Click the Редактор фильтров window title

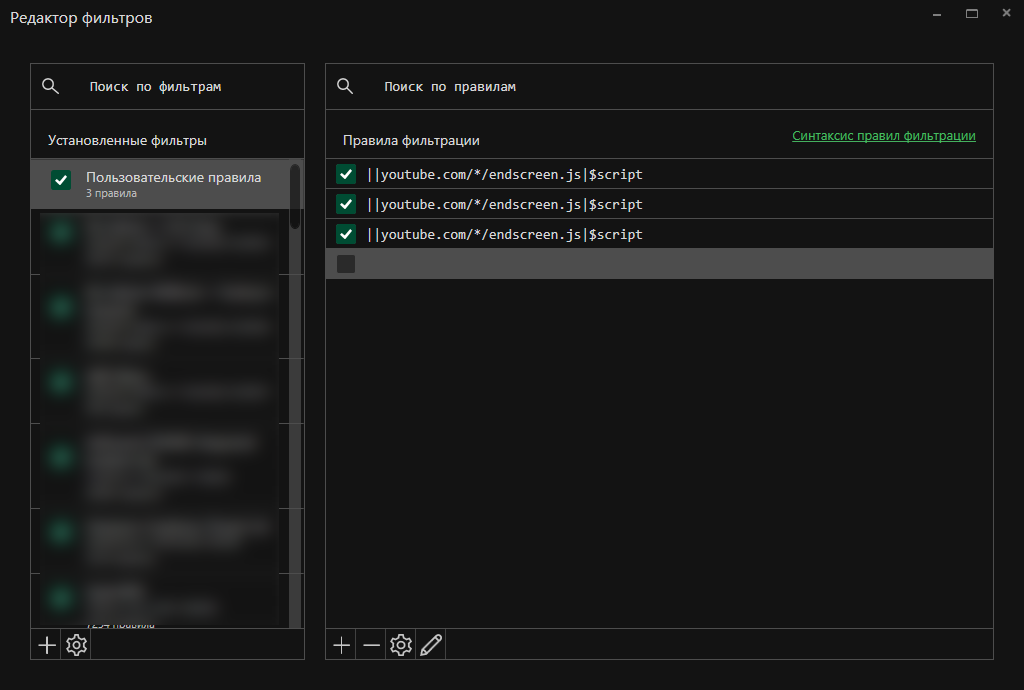[x=81, y=18]
